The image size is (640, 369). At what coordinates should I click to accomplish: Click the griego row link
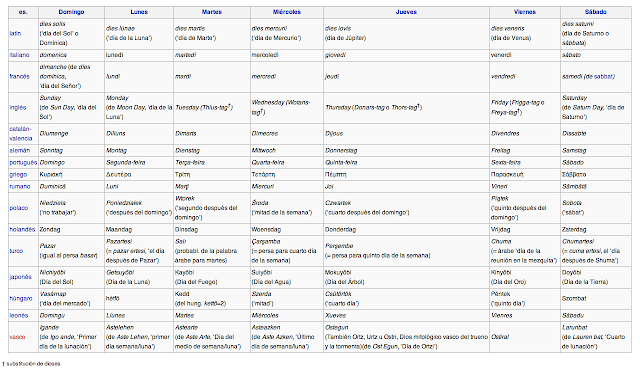18,174
